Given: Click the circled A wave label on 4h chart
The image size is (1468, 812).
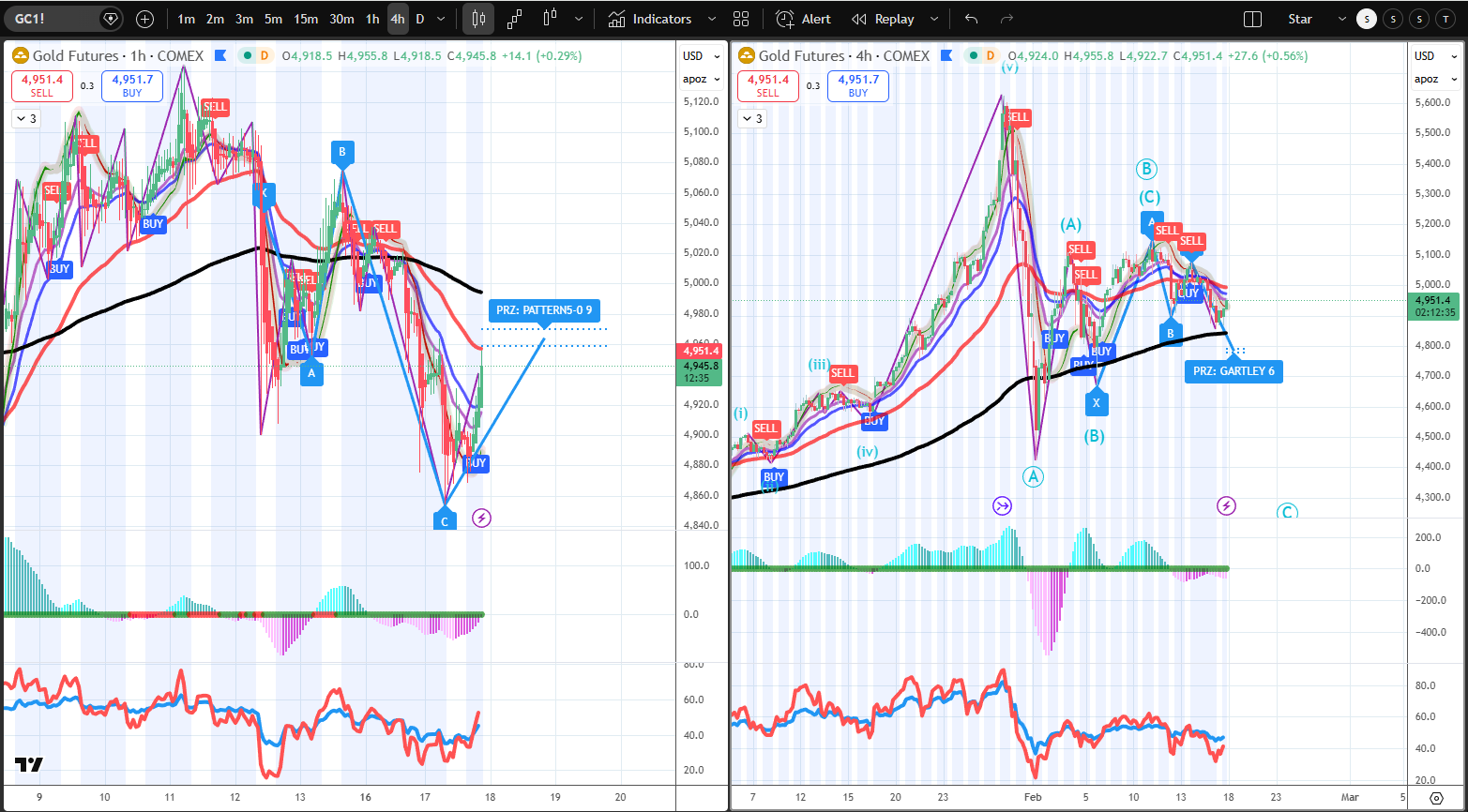Looking at the screenshot, I should tap(1033, 476).
